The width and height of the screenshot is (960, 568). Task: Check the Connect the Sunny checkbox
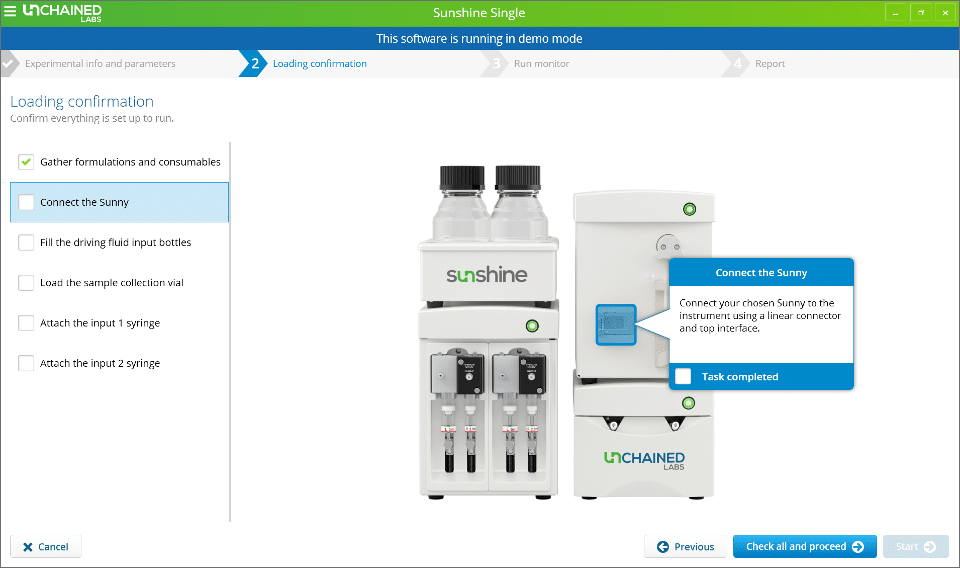click(x=26, y=202)
